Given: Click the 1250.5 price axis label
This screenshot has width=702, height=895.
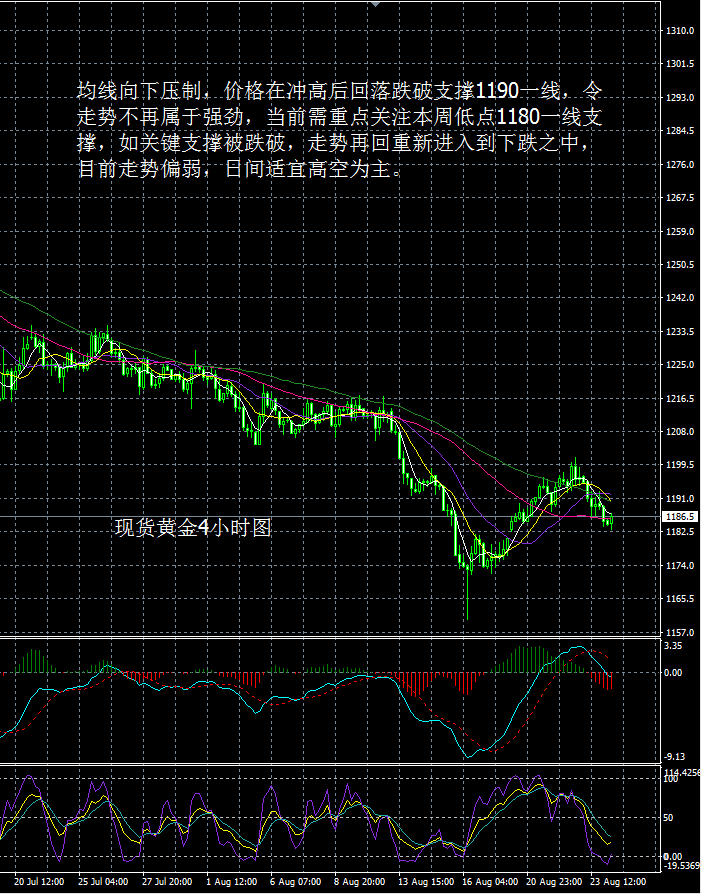Looking at the screenshot, I should [x=680, y=264].
